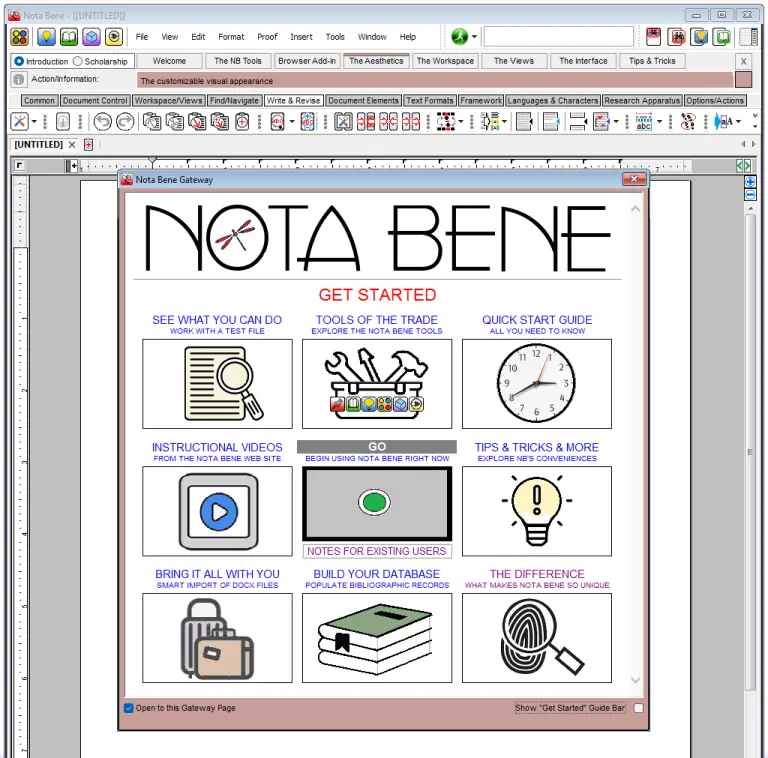This screenshot has height=758, width=768.
Task: Click the new document tab plus icon
Action: (x=88, y=144)
